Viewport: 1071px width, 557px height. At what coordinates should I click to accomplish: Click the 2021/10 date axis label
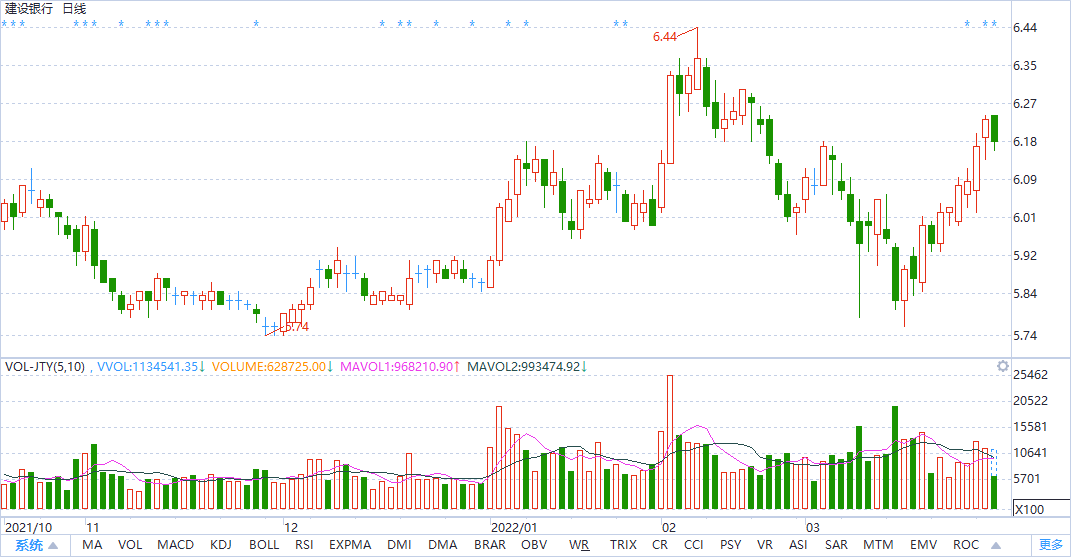click(x=28, y=527)
